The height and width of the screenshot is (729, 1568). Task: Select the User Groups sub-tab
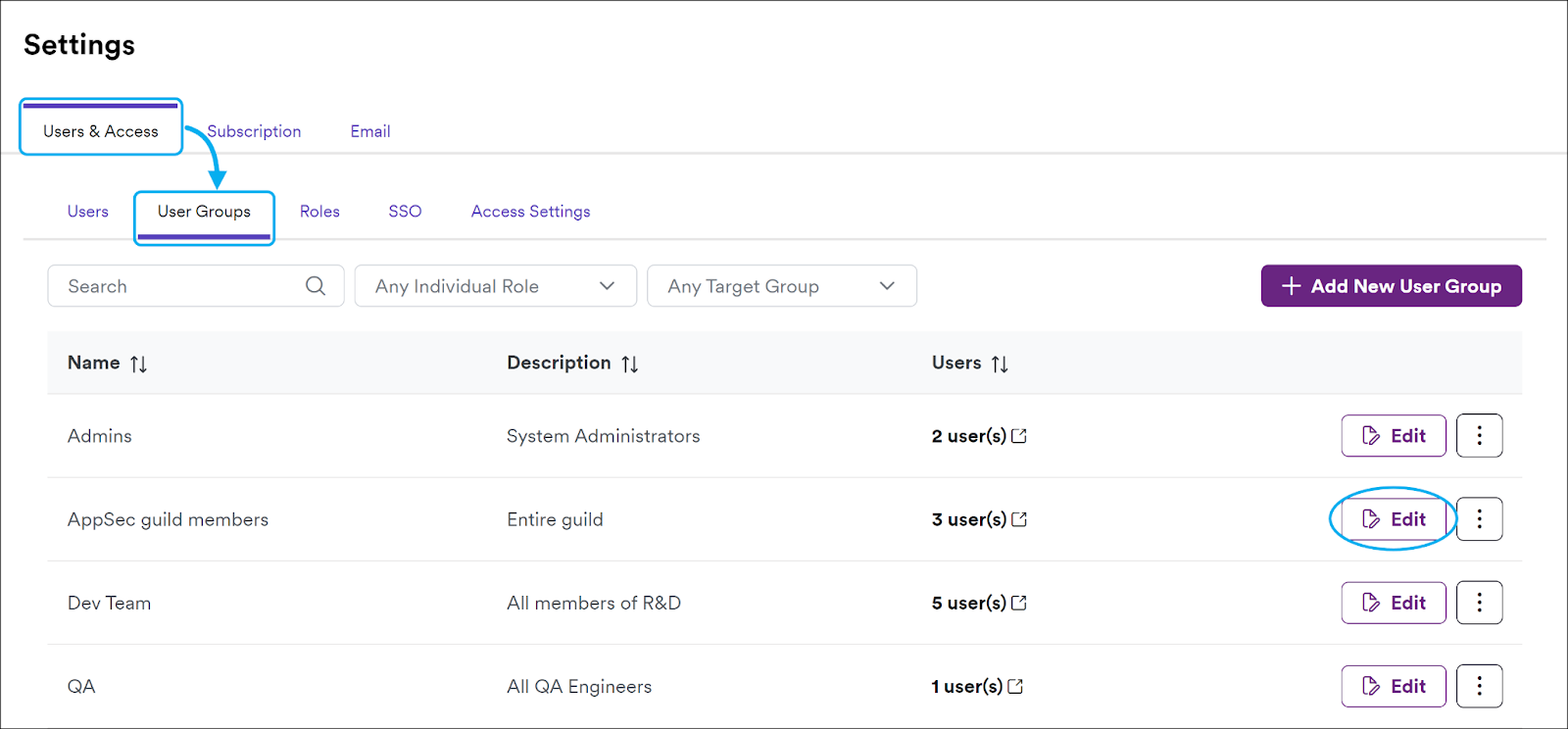coord(204,212)
